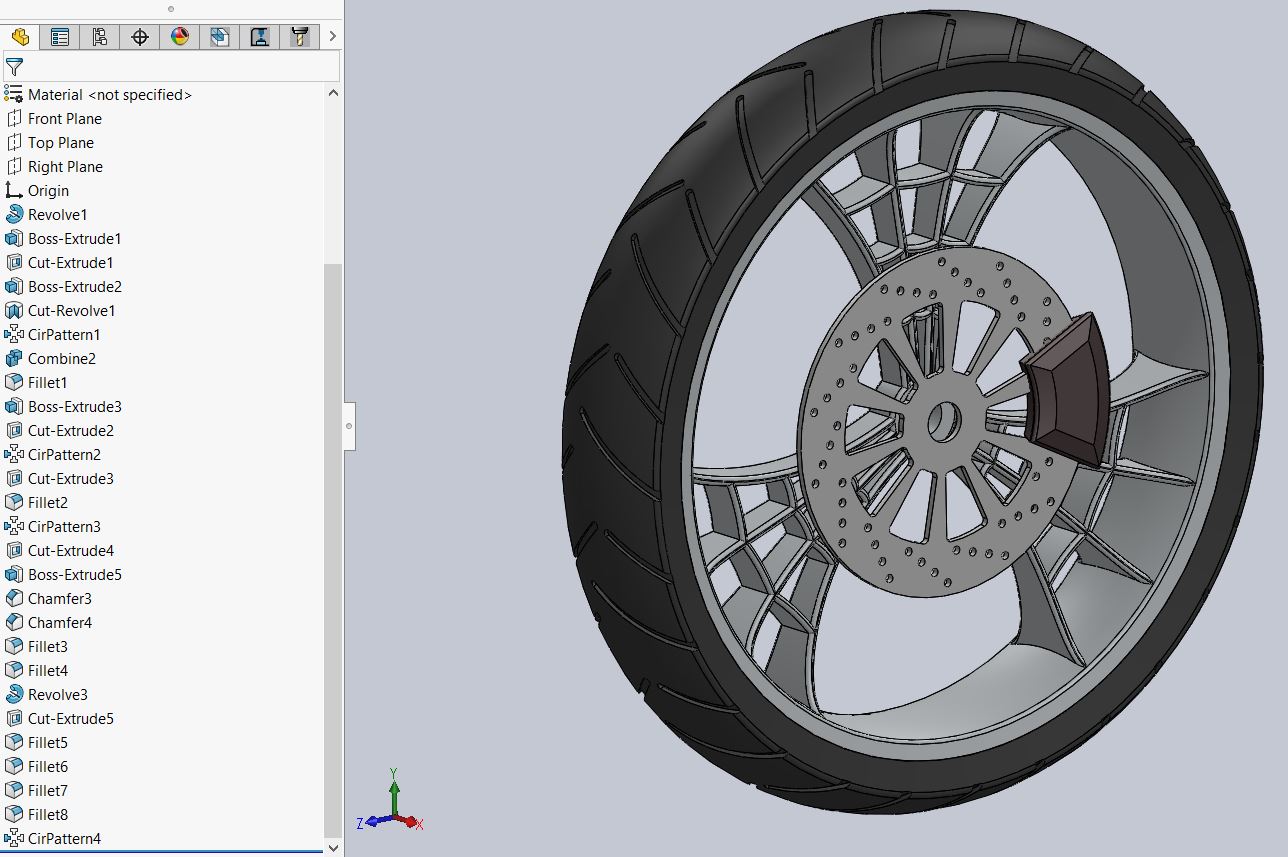Select the DimXpertManager crosshair icon
This screenshot has height=857, width=1288.
139,36
